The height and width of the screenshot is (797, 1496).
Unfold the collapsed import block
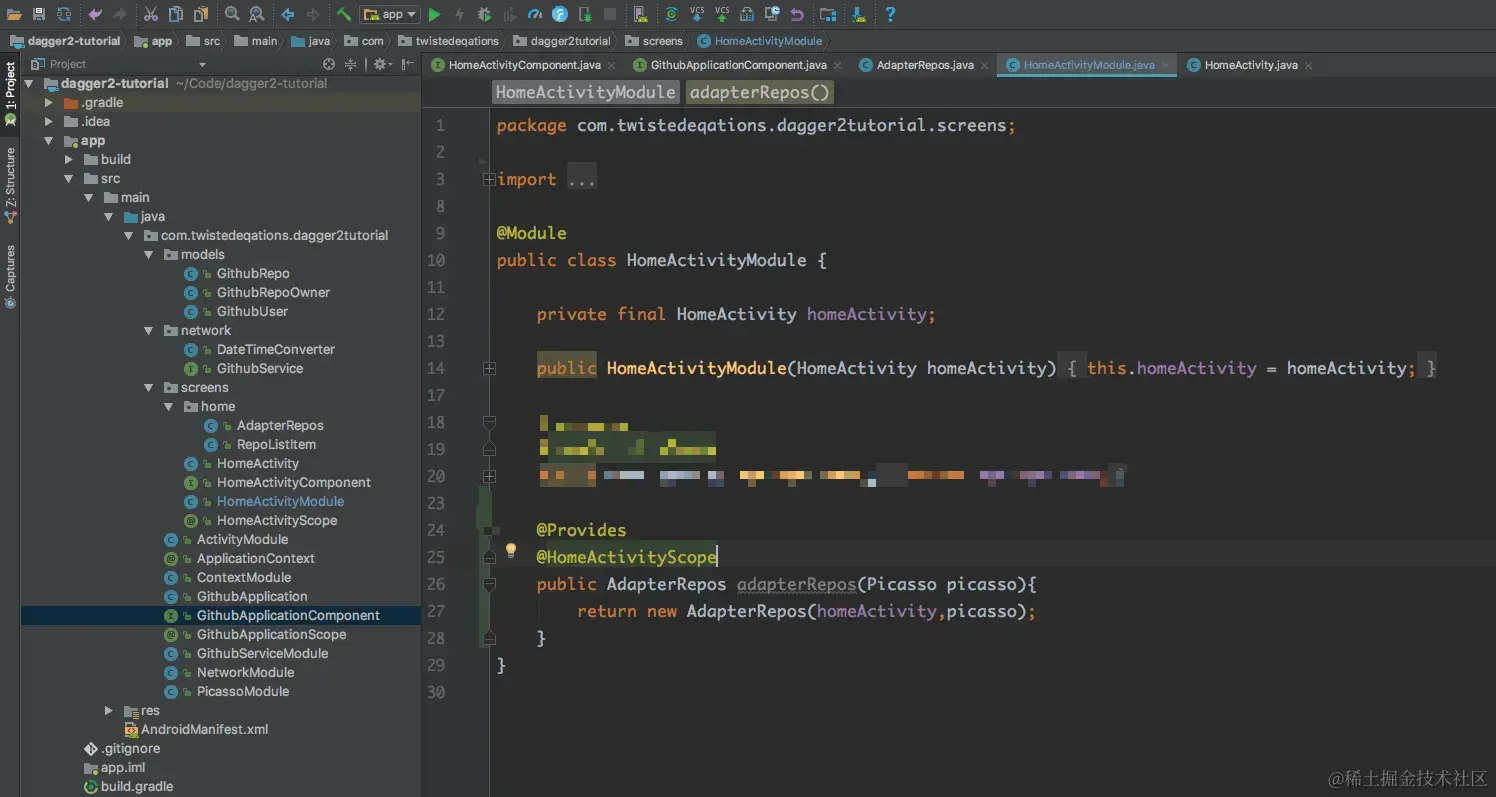pyautogui.click(x=489, y=180)
